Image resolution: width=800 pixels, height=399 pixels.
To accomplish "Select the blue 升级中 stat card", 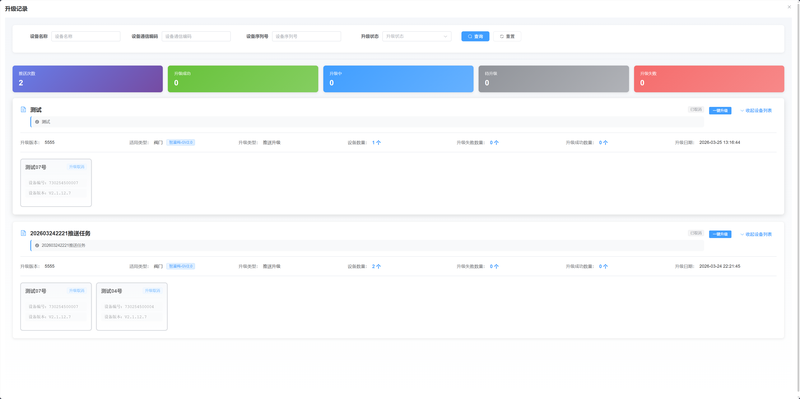I will (398, 79).
